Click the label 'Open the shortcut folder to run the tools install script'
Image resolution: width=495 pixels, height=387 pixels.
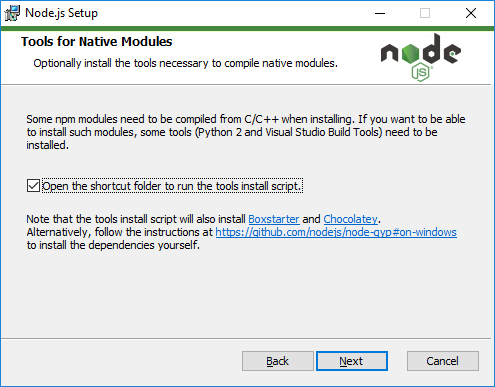coord(172,186)
